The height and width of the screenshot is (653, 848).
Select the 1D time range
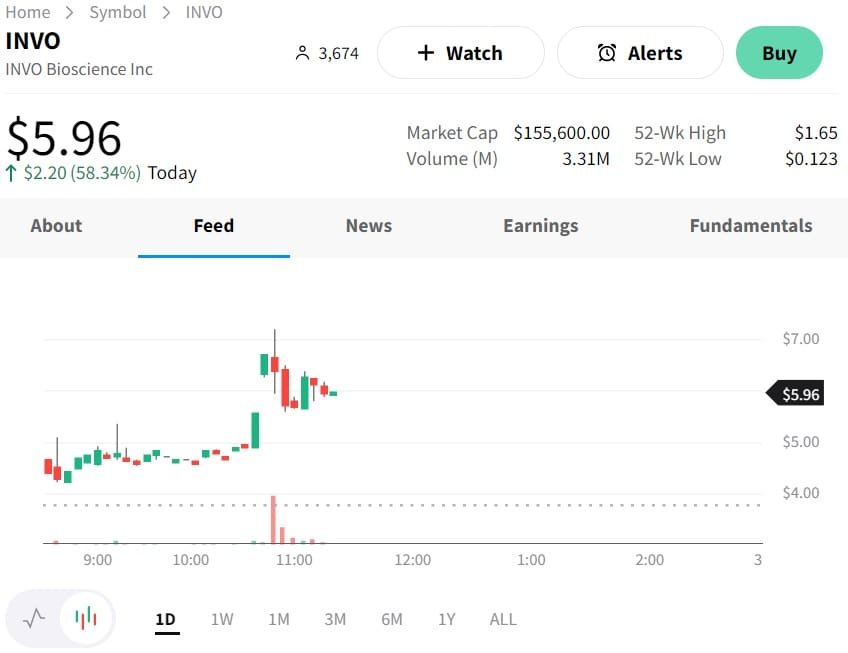(165, 619)
